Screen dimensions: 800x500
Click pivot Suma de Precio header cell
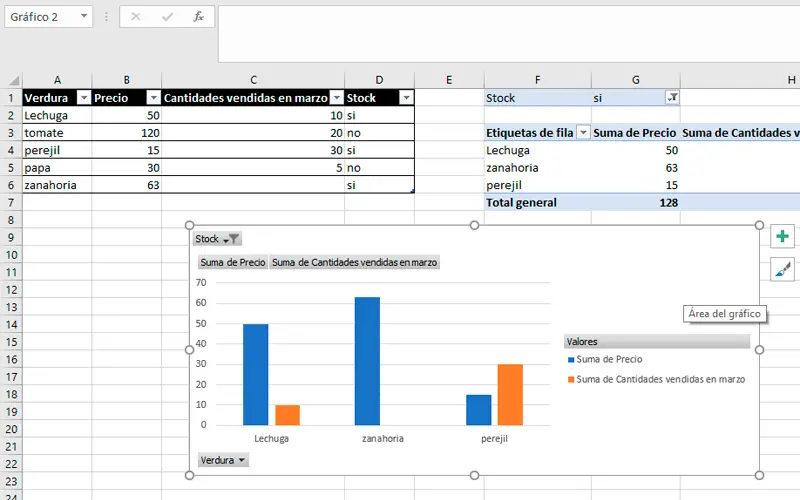coord(636,133)
